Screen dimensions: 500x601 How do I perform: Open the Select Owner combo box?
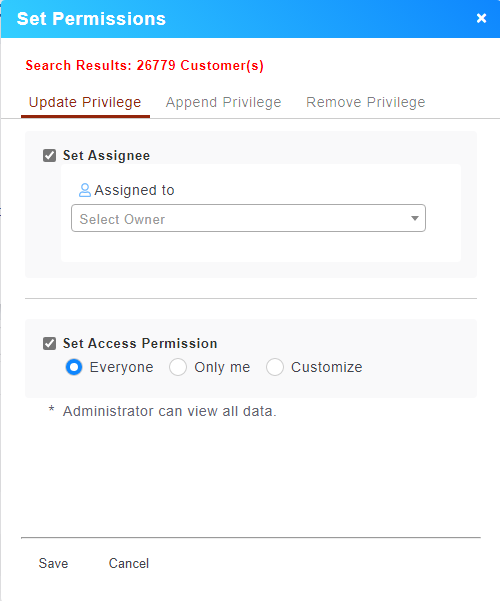click(x=248, y=218)
